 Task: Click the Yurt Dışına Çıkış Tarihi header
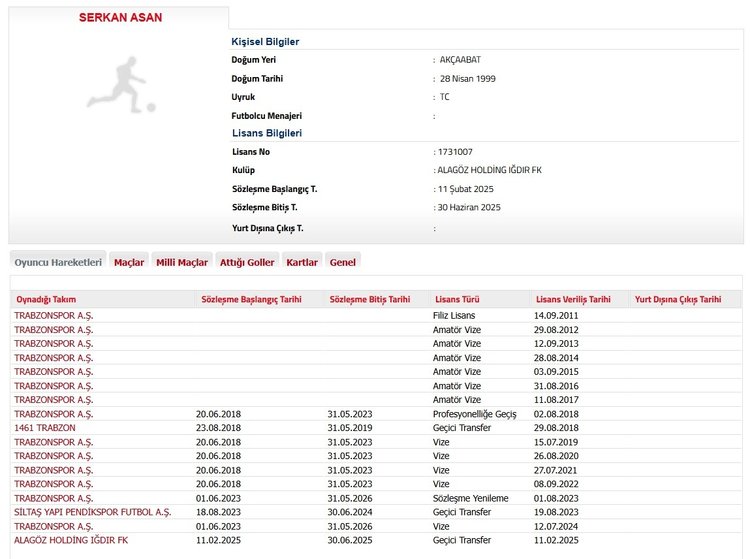pos(678,299)
